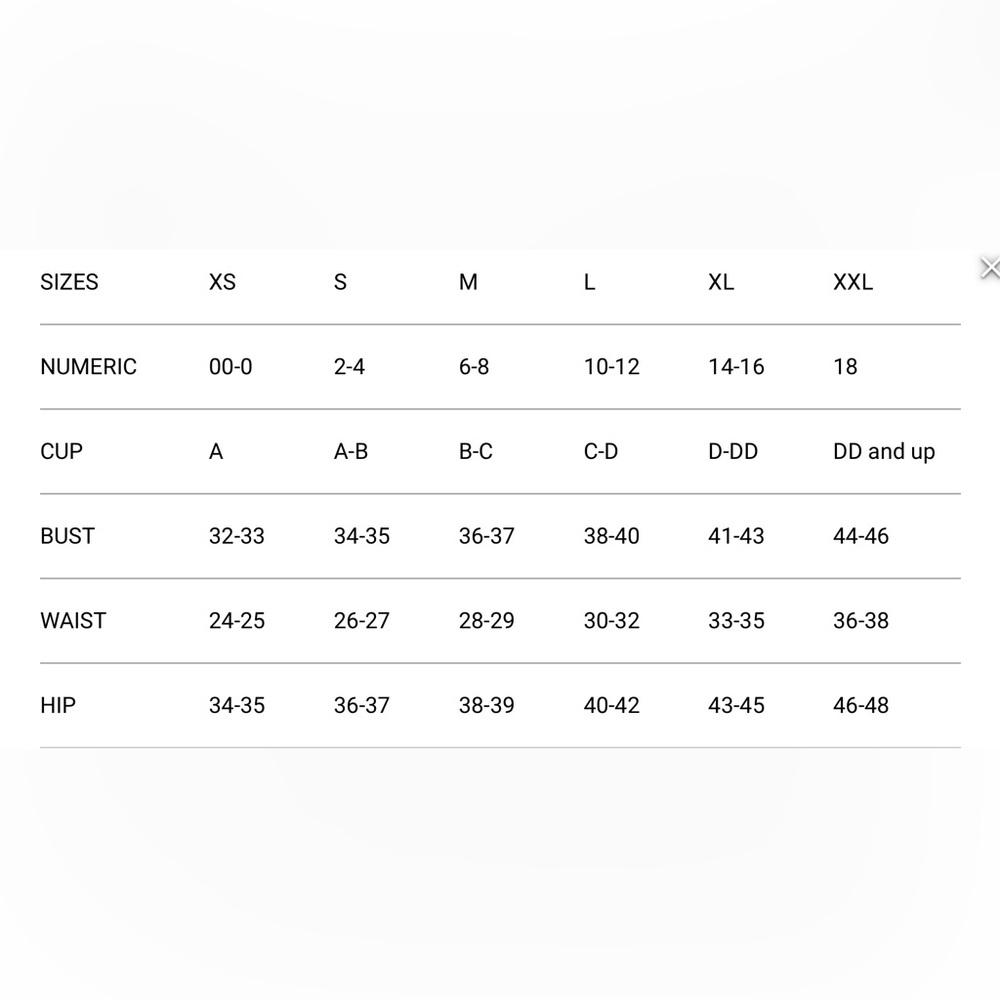This screenshot has height=1000, width=1000.
Task: Click waist measurement 33-35
Action: [736, 621]
